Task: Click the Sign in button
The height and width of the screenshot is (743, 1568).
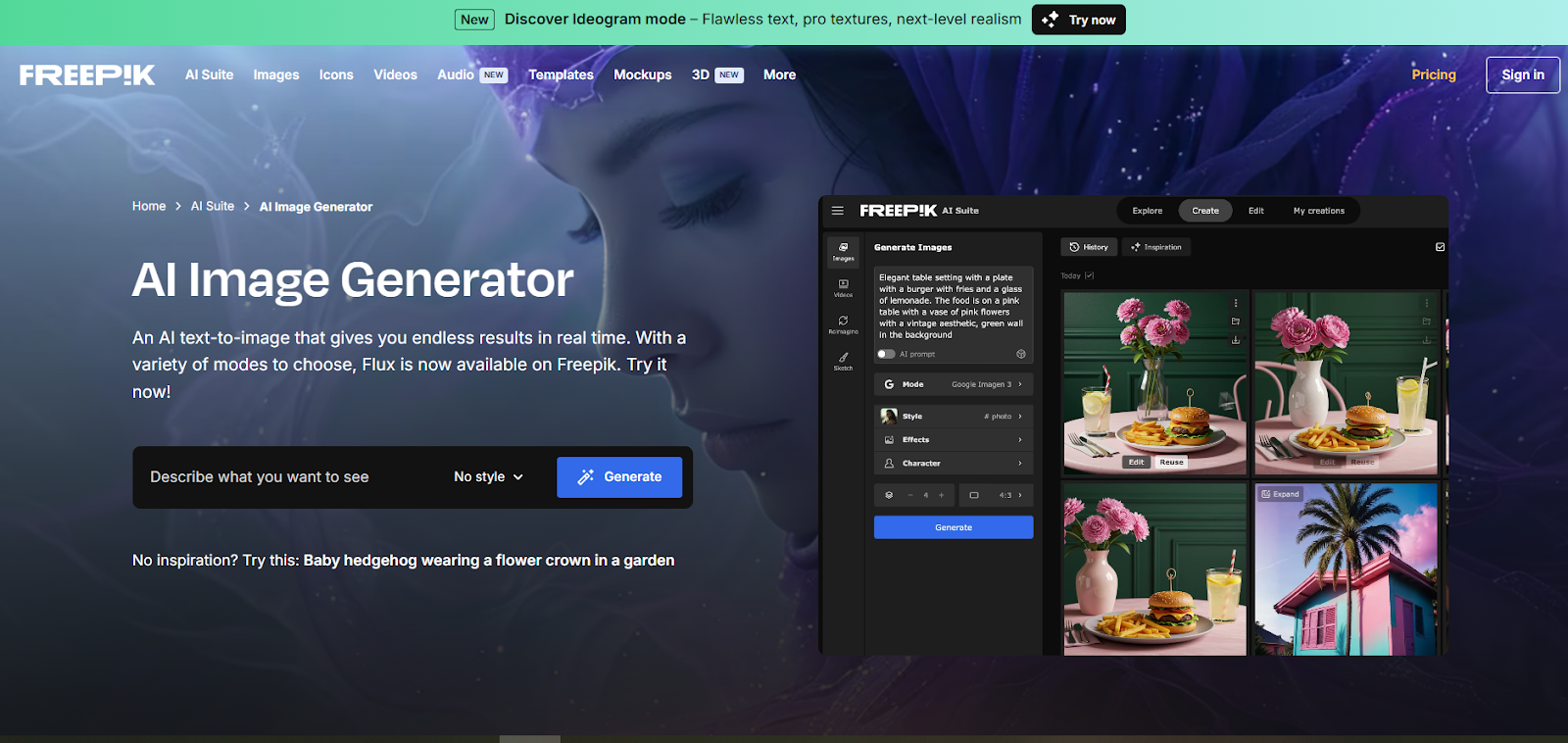Action: 1523,74
